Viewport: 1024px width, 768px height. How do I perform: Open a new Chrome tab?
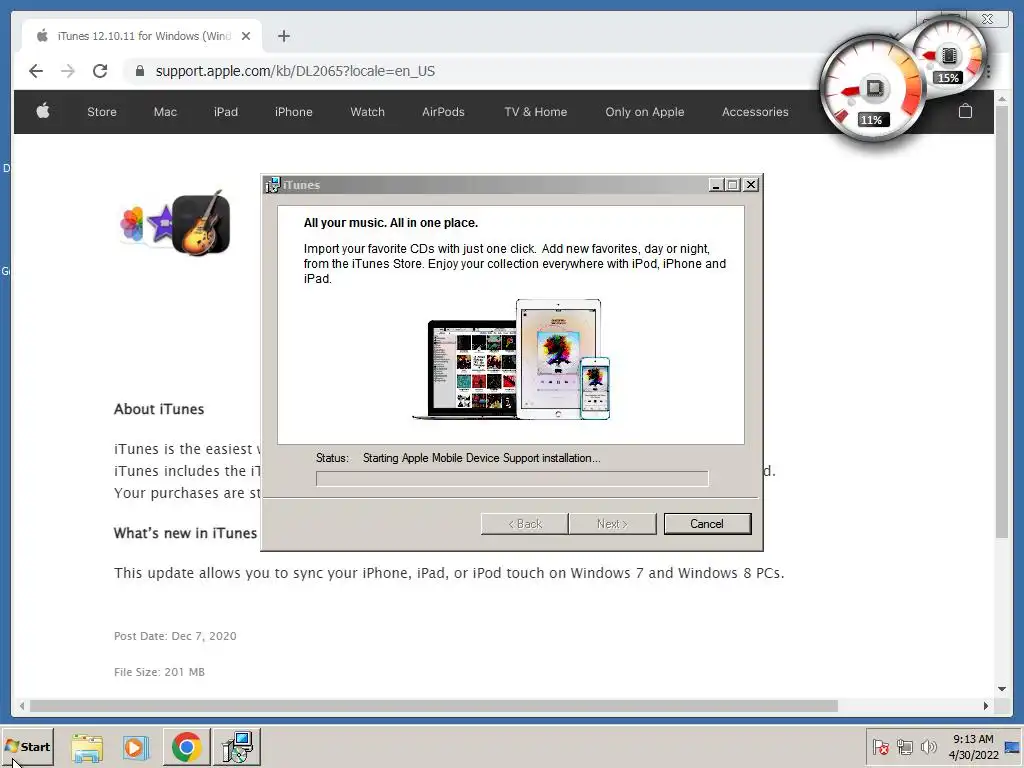pos(283,36)
